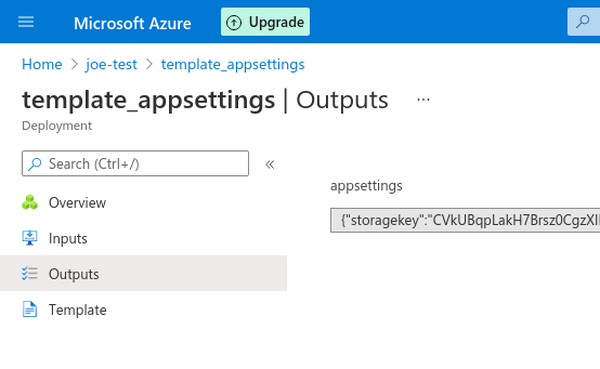The image size is (600, 369).
Task: Click the upgrade arrow circle icon
Action: pyautogui.click(x=234, y=23)
